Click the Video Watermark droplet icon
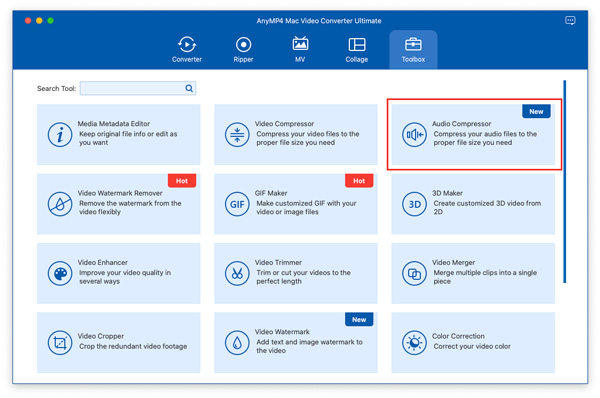600x398 pixels. click(x=237, y=343)
